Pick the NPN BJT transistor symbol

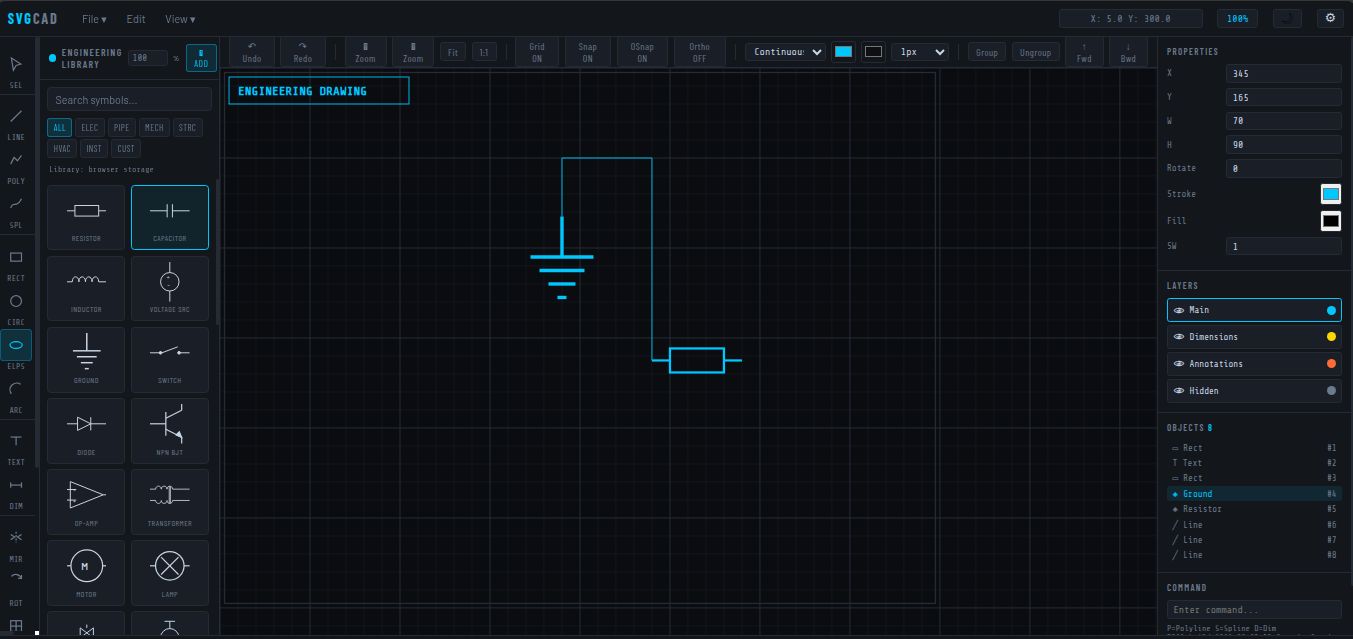point(170,430)
